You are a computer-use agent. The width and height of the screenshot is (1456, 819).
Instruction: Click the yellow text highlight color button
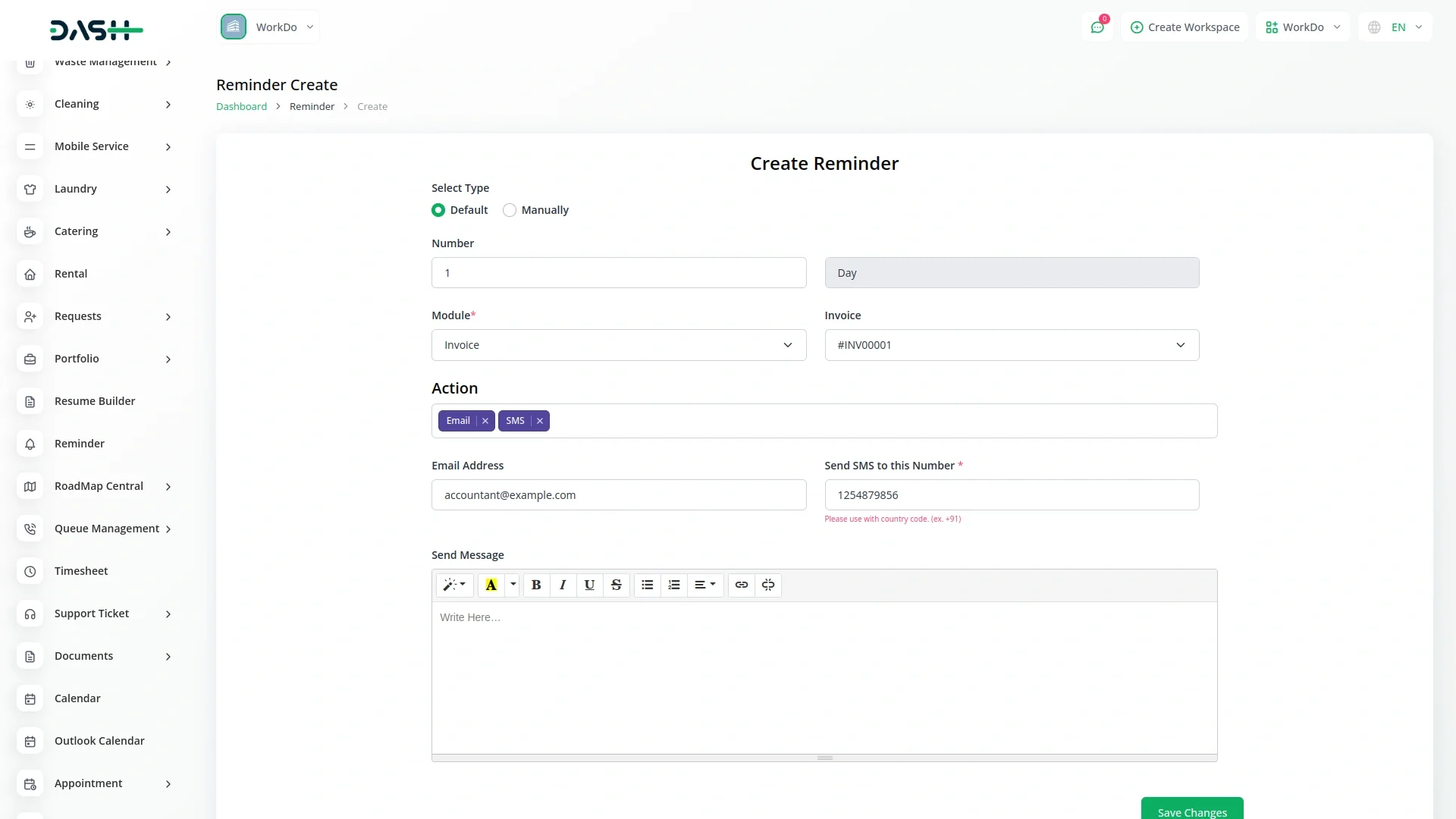pyautogui.click(x=491, y=585)
